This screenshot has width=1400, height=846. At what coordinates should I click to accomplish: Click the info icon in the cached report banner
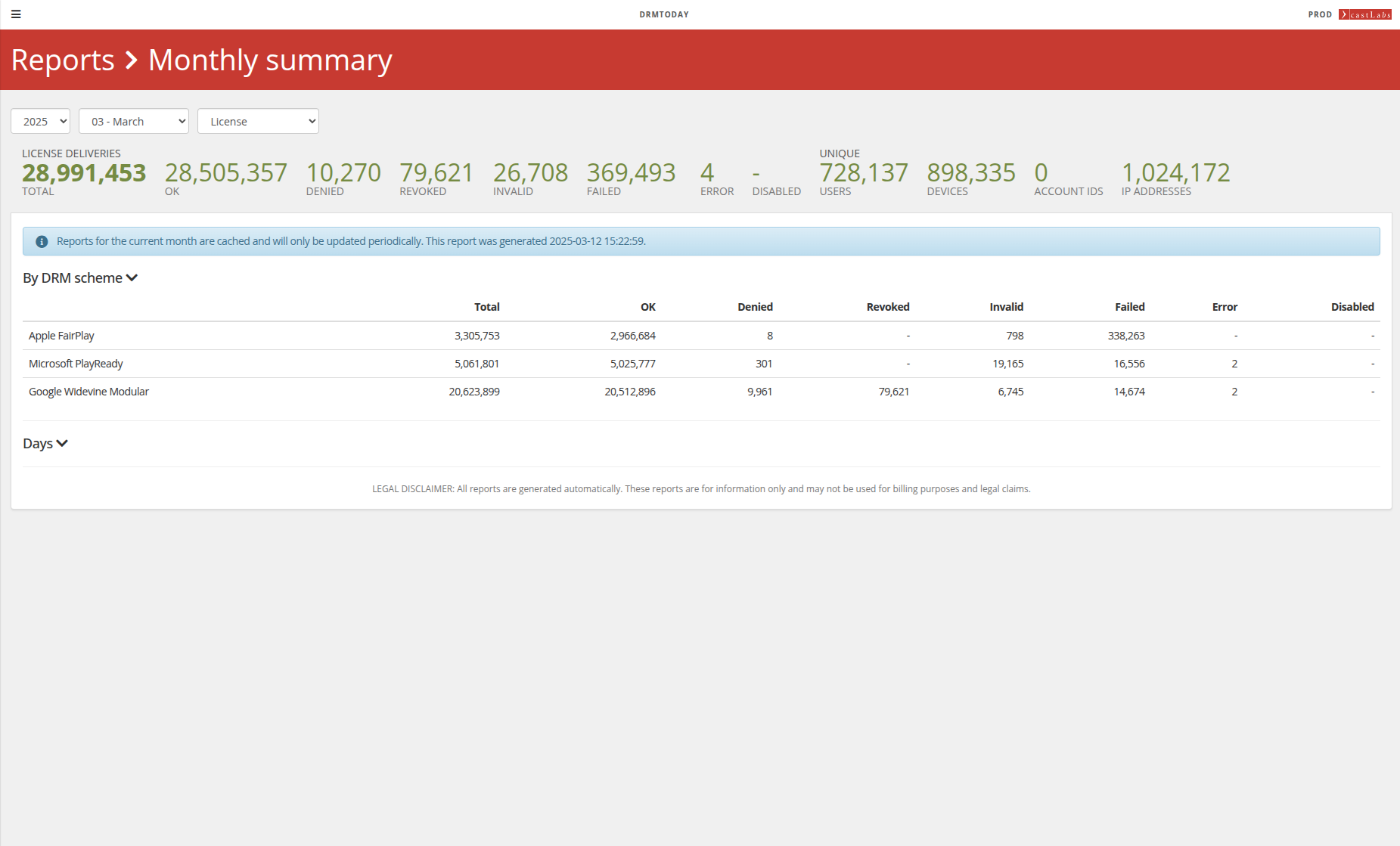[42, 241]
